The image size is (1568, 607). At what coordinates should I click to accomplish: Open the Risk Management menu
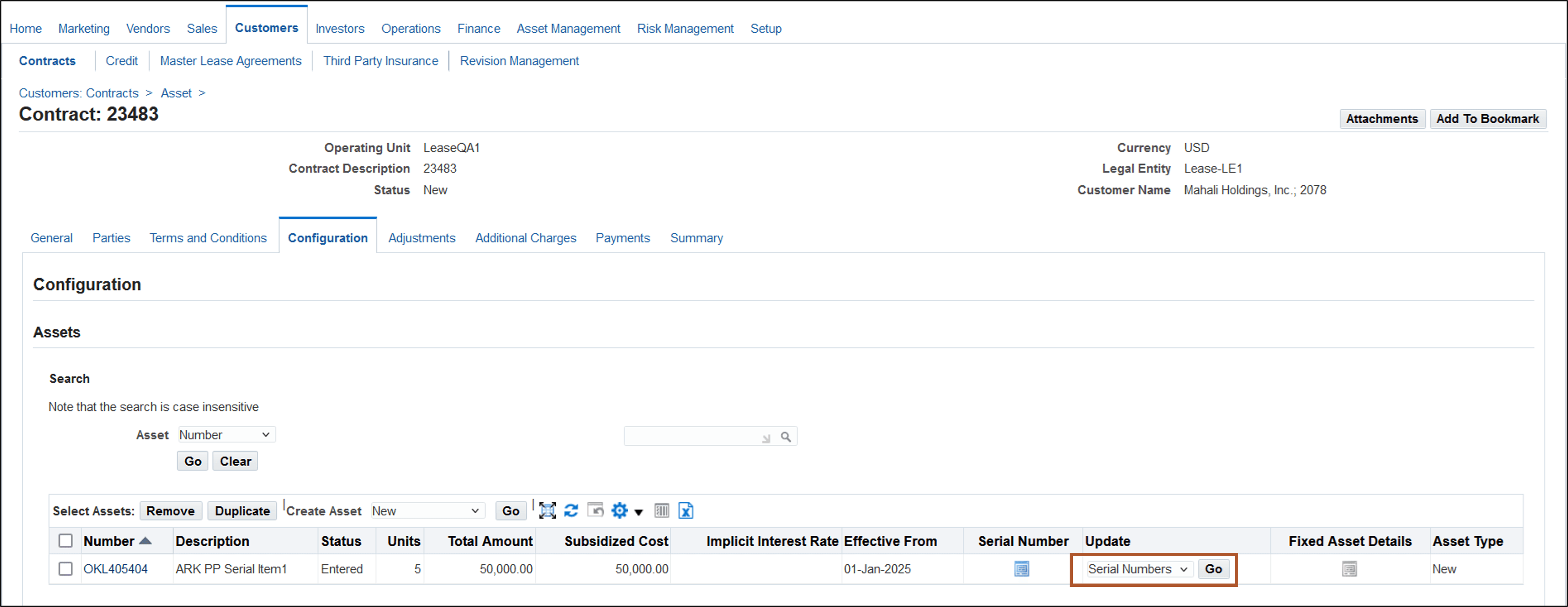(685, 28)
